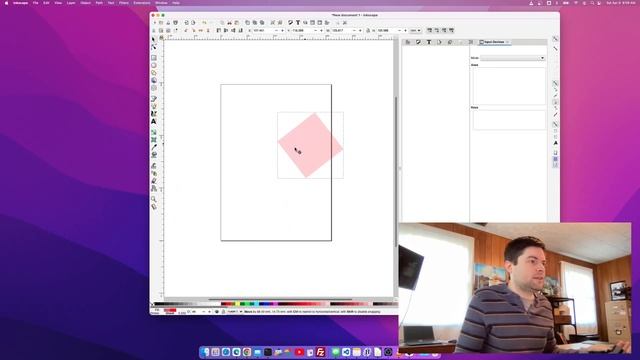The height and width of the screenshot is (360, 640).
Task: Select the Text tool (A icon)
Action: 154,122
